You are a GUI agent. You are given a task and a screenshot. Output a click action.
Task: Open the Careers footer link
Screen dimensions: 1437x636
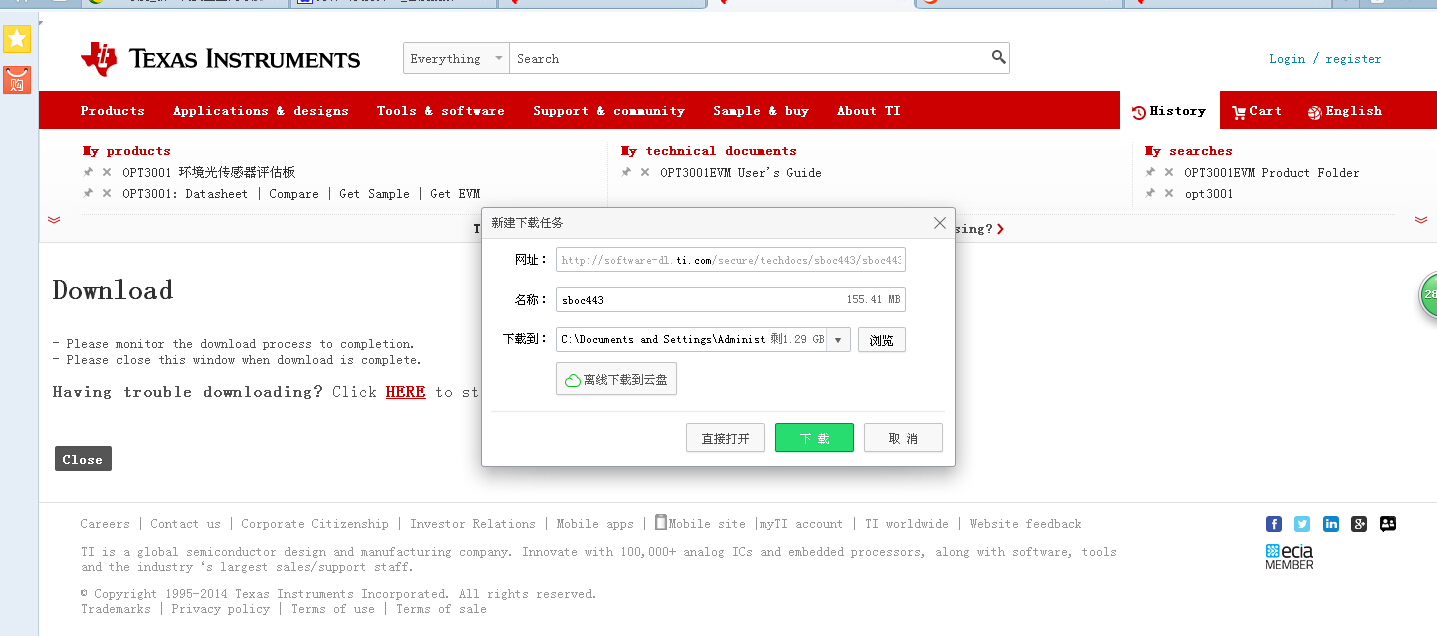tap(105, 524)
